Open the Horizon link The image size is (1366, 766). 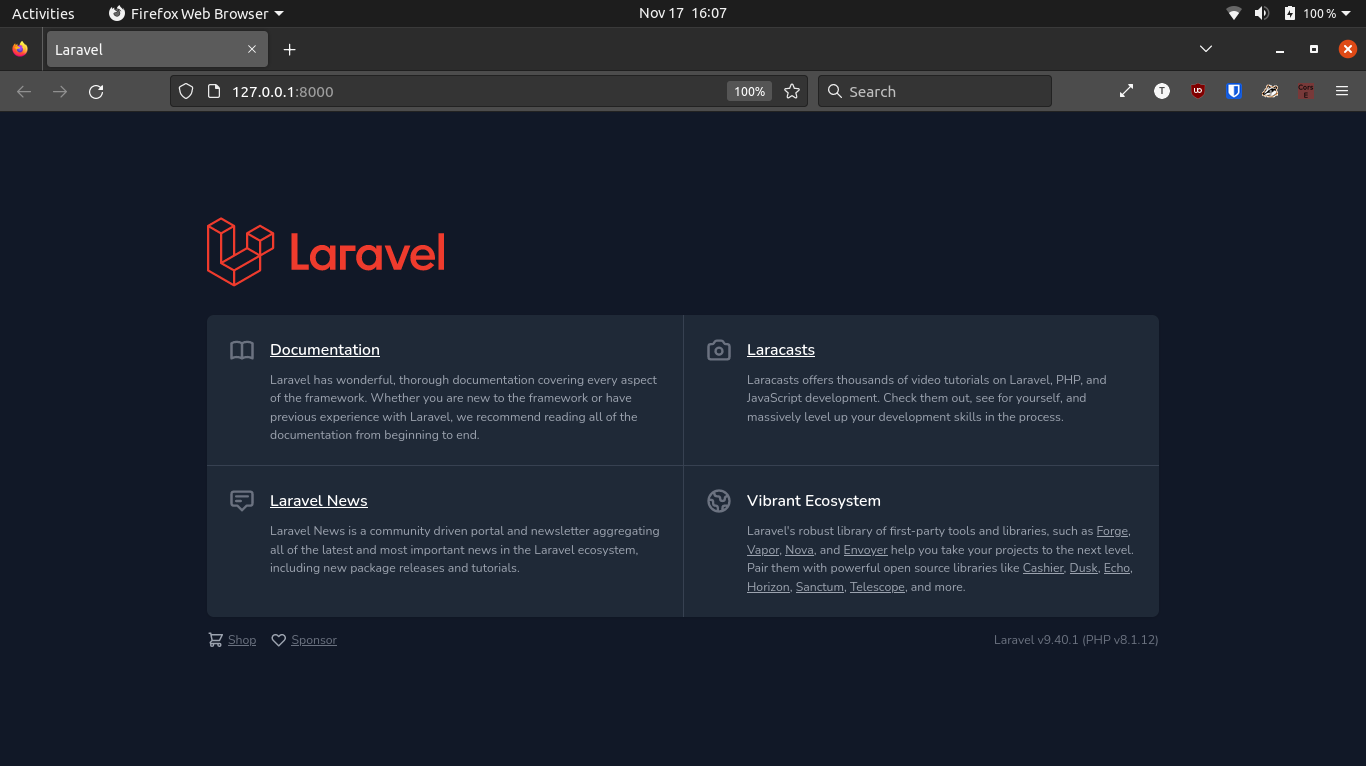pos(768,587)
